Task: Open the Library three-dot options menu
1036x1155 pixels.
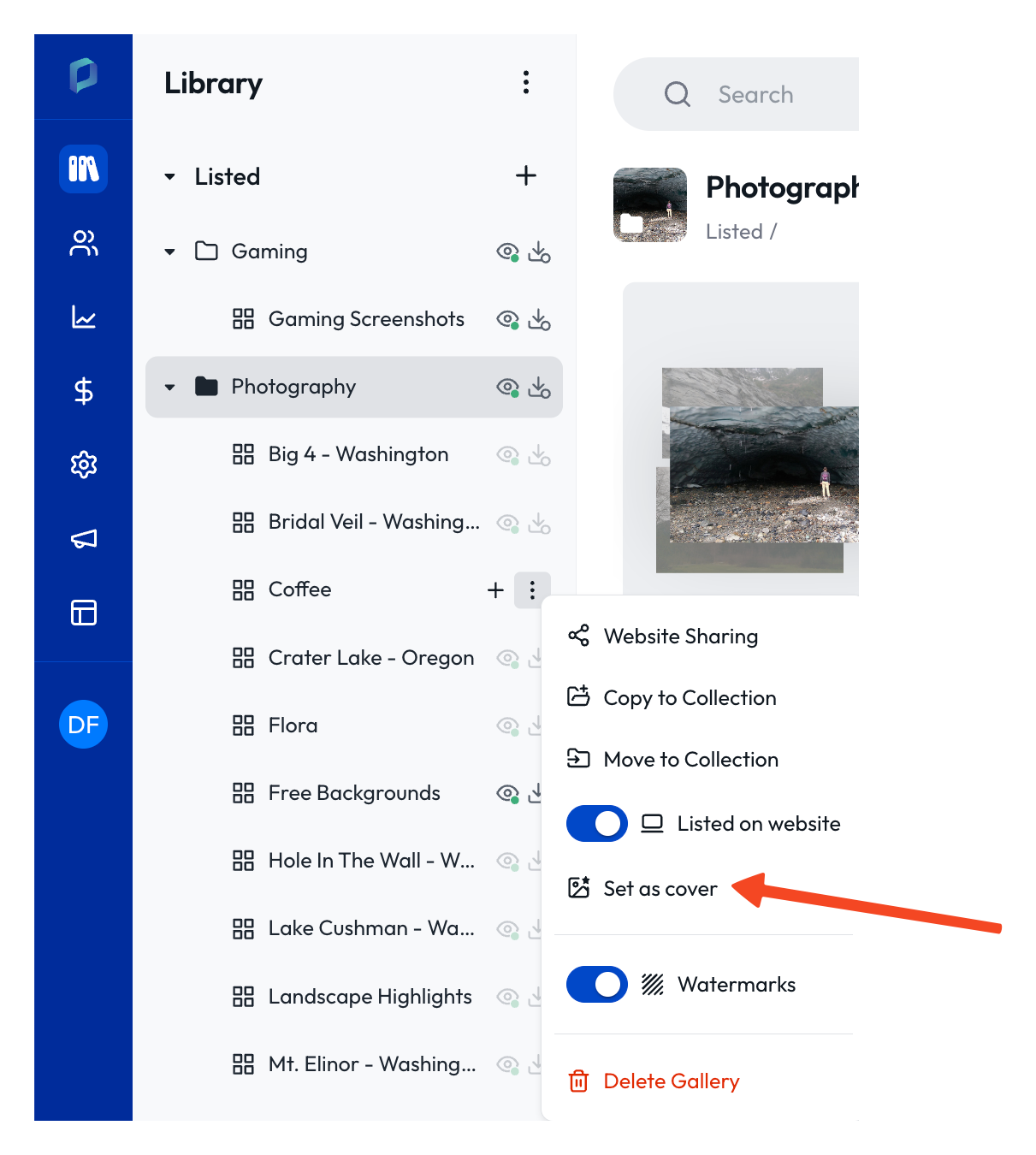Action: 526,82
